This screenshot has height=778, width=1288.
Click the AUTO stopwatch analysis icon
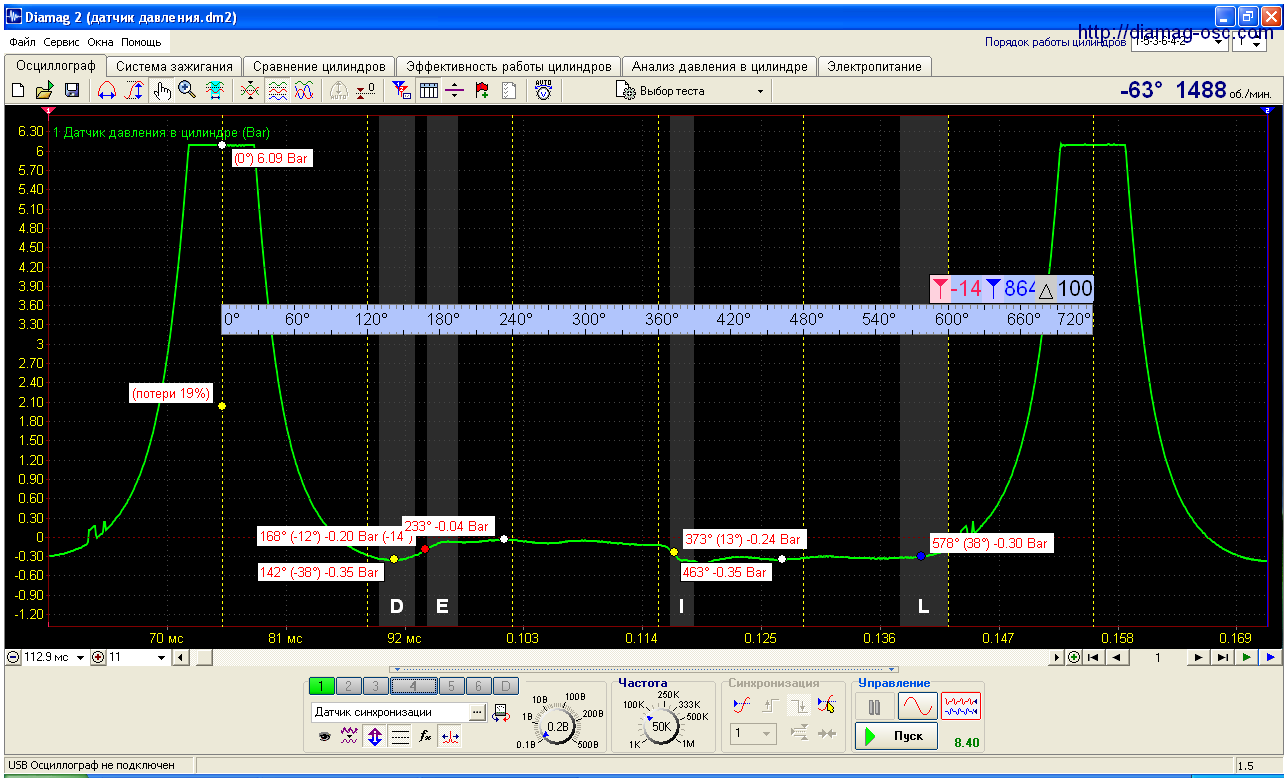click(x=543, y=90)
